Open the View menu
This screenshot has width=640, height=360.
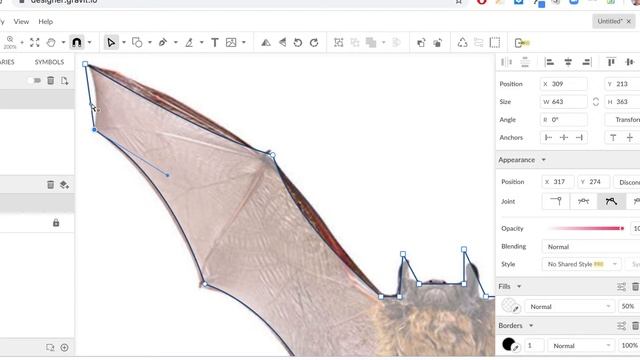(21, 22)
